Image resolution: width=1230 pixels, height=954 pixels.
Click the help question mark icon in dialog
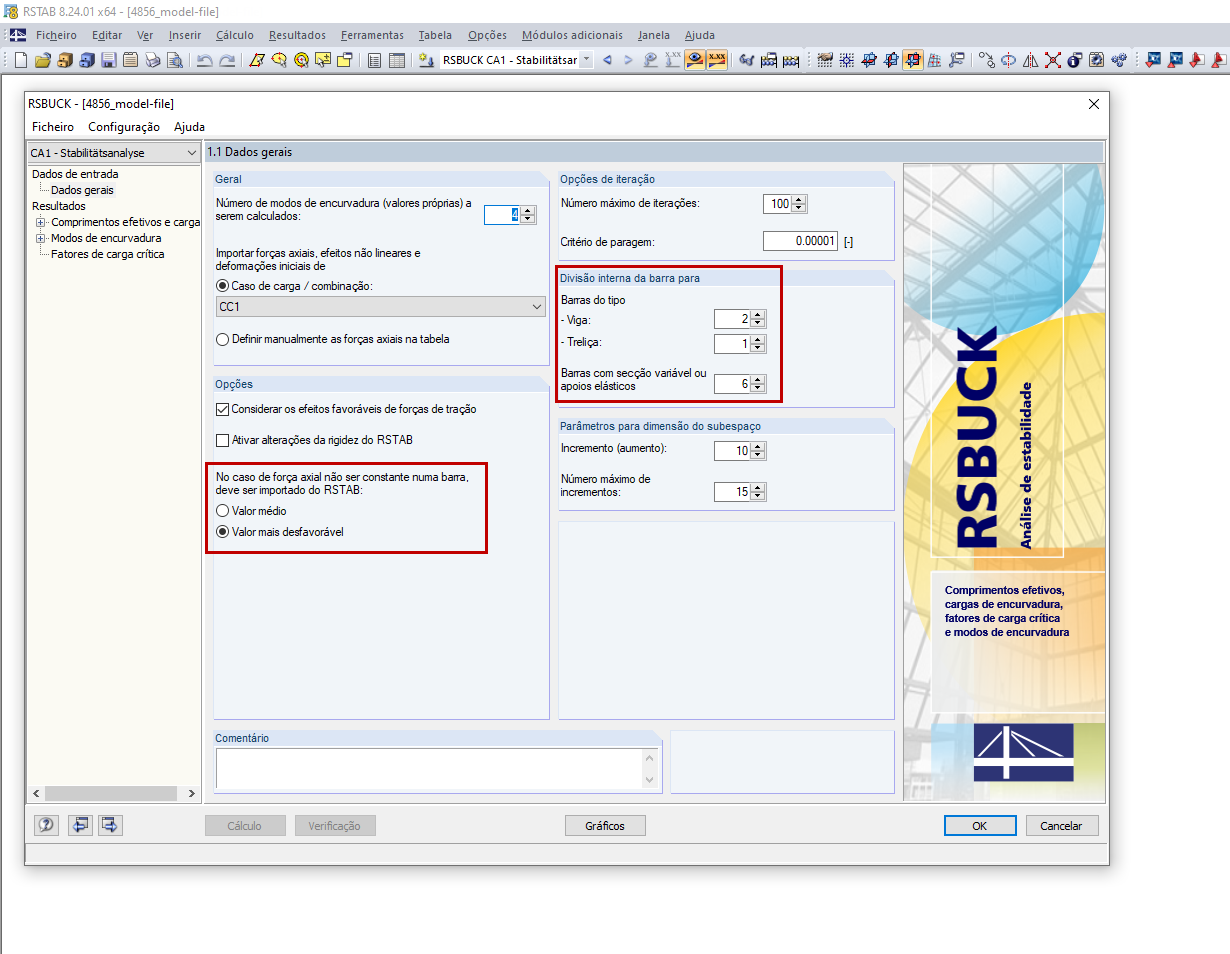tap(46, 825)
